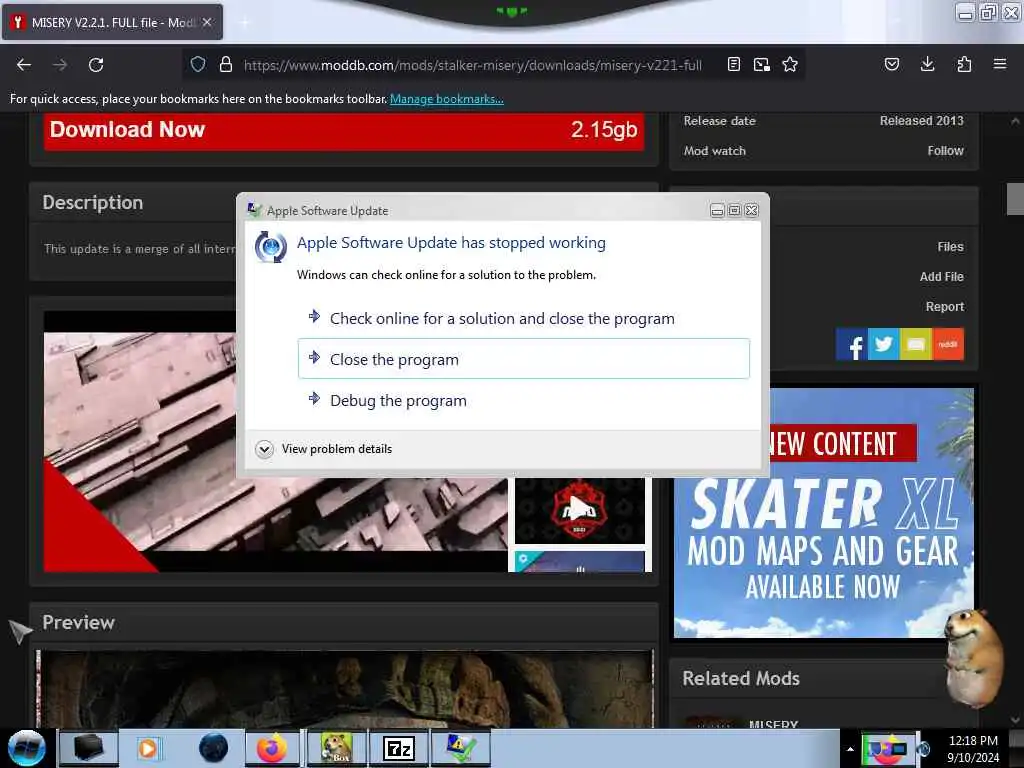This screenshot has height=768, width=1024.
Task: Select the MISERY V2.2.1 browser tab
Action: pyautogui.click(x=112, y=22)
